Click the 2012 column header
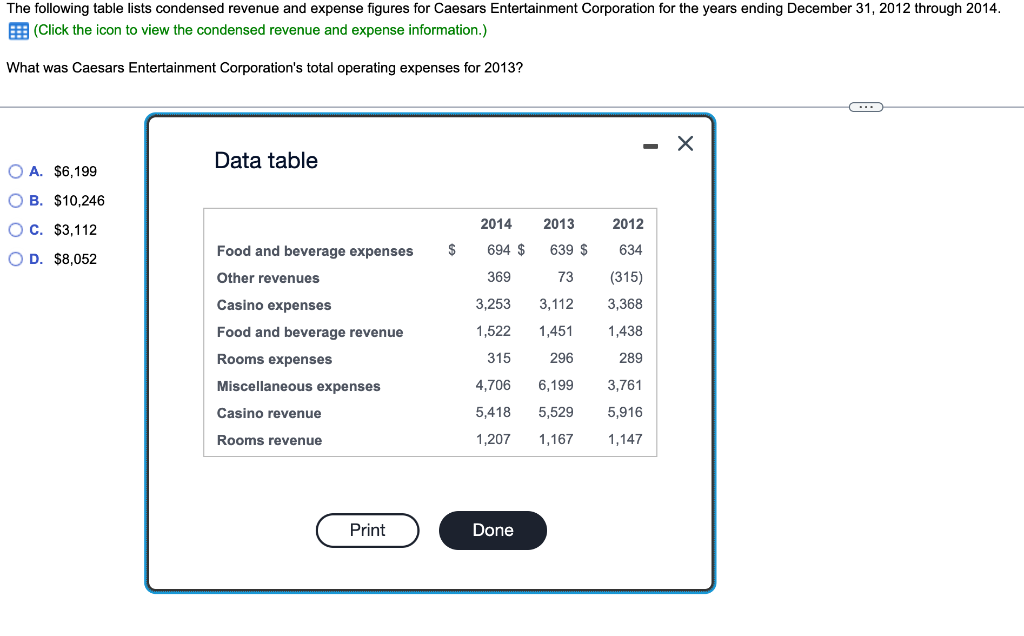Image resolution: width=1024 pixels, height=636 pixels. [628, 224]
